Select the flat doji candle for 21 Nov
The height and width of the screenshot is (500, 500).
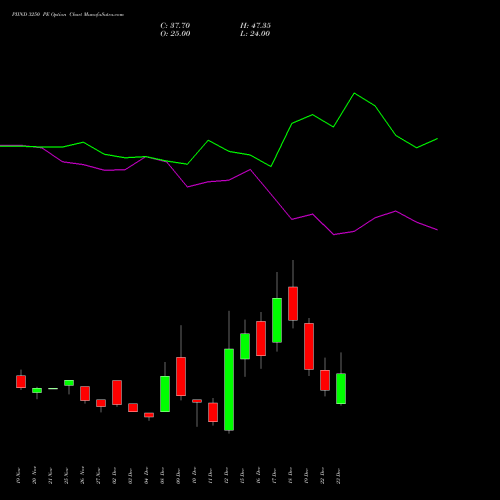pyautogui.click(x=53, y=389)
